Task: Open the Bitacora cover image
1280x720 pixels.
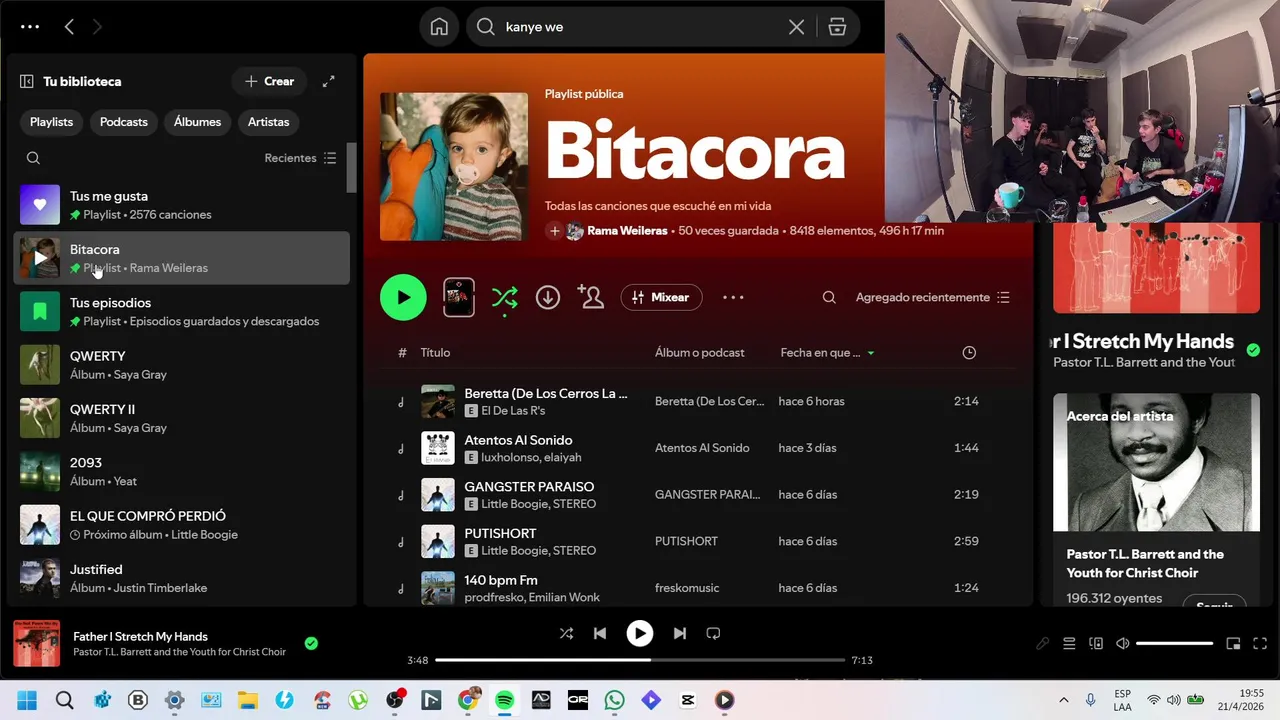Action: pos(454,166)
